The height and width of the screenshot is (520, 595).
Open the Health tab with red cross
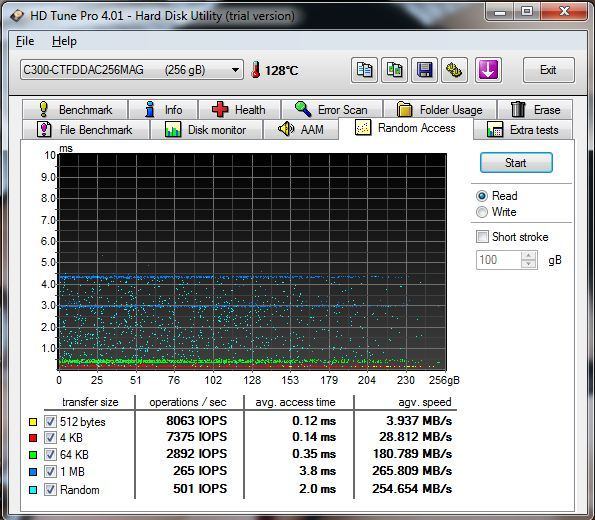(239, 109)
